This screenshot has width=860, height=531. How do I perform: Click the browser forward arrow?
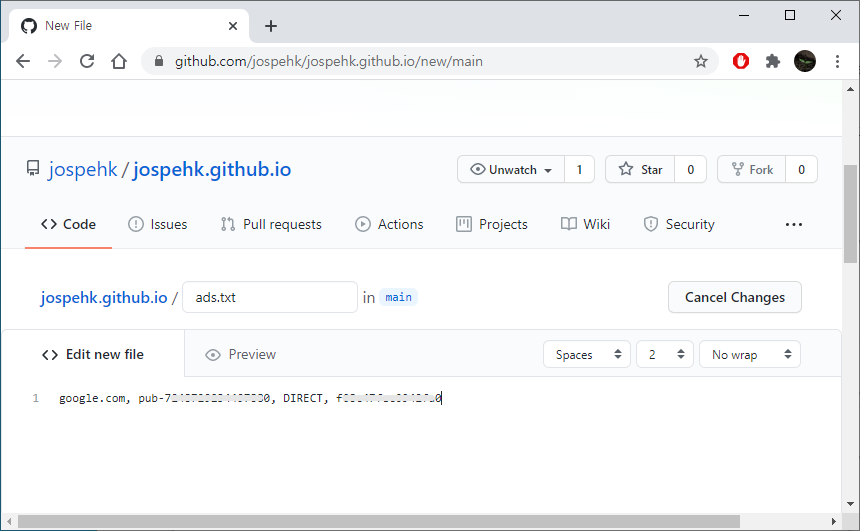pyautogui.click(x=55, y=61)
